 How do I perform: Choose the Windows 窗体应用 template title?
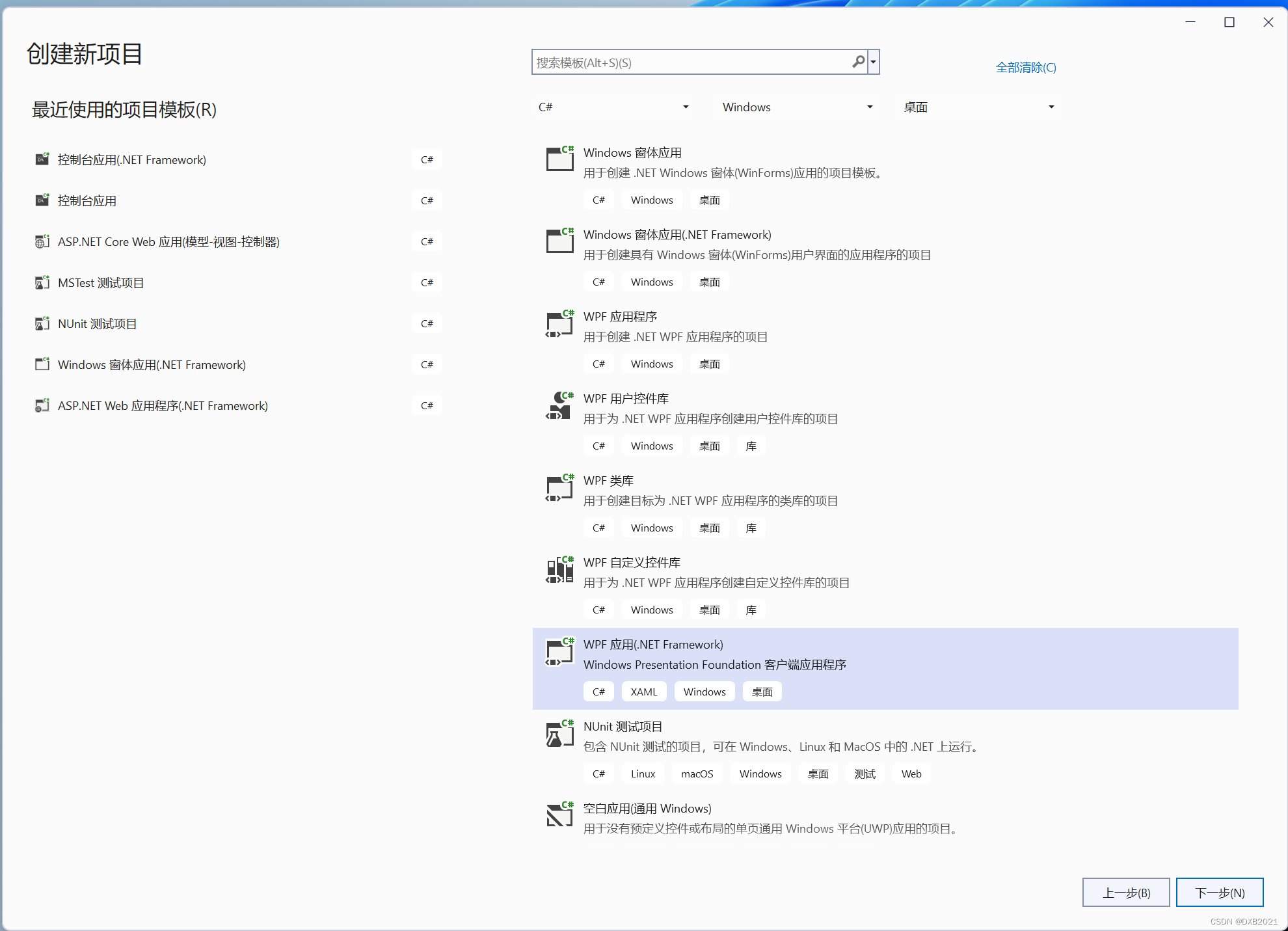pos(632,152)
